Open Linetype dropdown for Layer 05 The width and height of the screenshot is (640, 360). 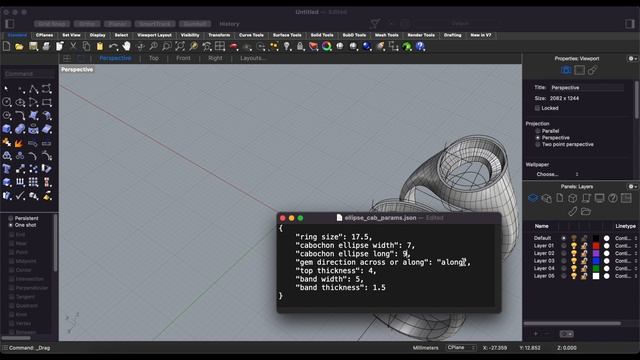tap(626, 276)
